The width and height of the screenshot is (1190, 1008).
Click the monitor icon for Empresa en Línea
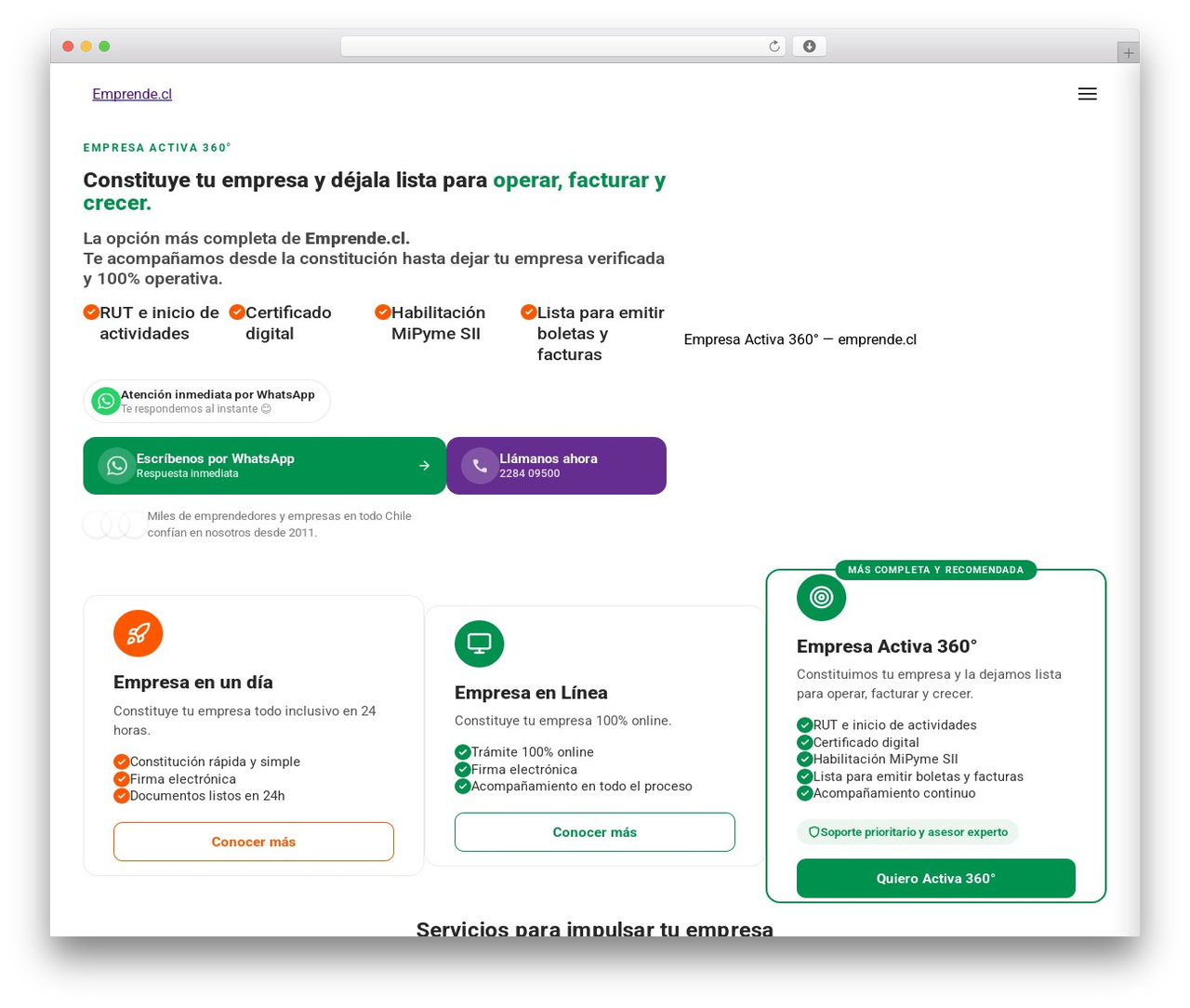click(x=480, y=643)
